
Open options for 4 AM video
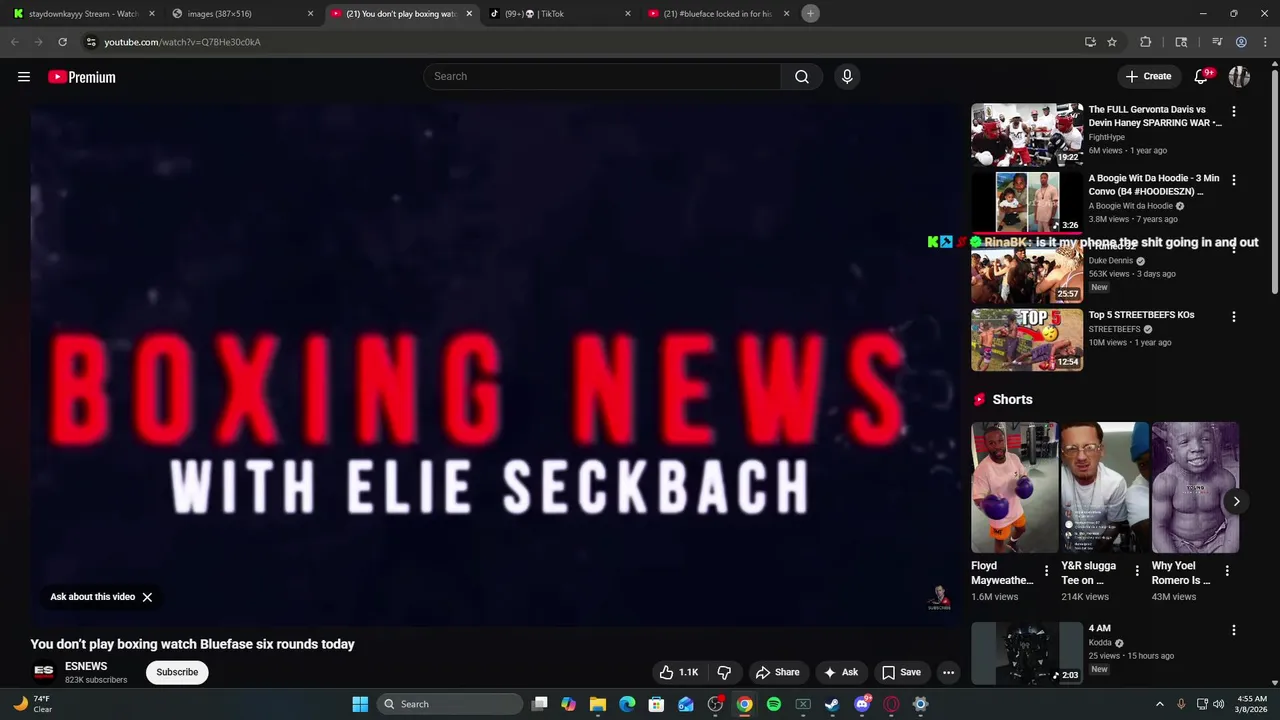click(x=1234, y=631)
